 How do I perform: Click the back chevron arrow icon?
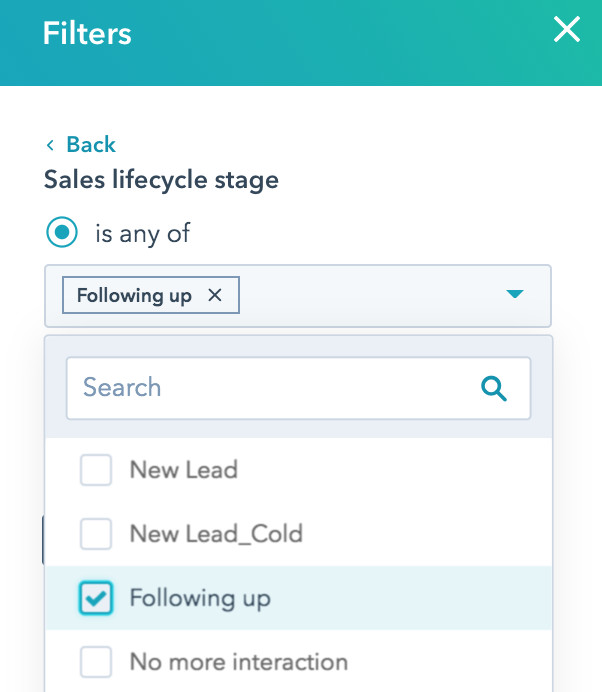(50, 145)
